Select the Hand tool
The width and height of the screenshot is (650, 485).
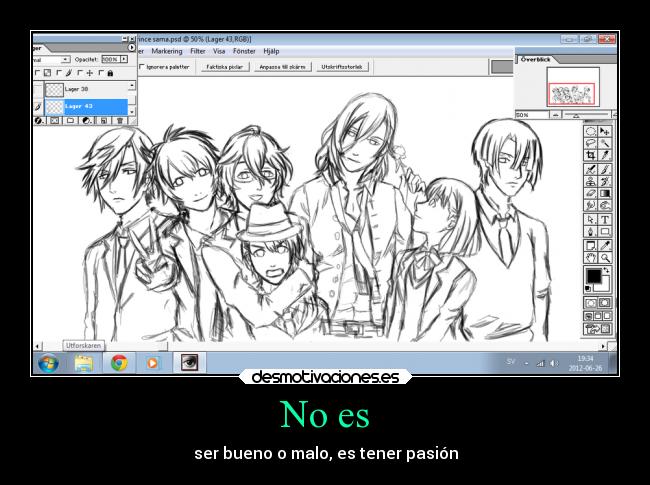click(x=590, y=258)
